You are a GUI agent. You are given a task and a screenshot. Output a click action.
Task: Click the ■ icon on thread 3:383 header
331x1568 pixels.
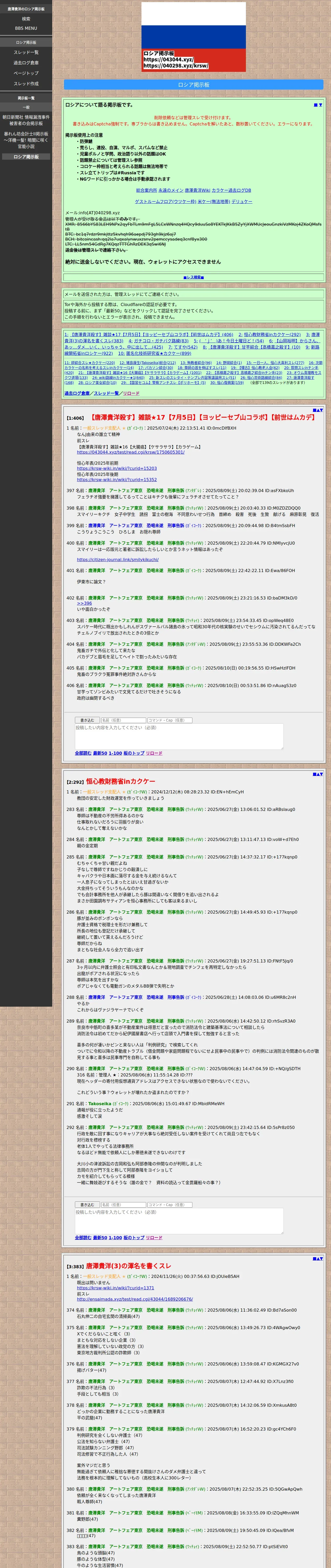click(314, 1258)
